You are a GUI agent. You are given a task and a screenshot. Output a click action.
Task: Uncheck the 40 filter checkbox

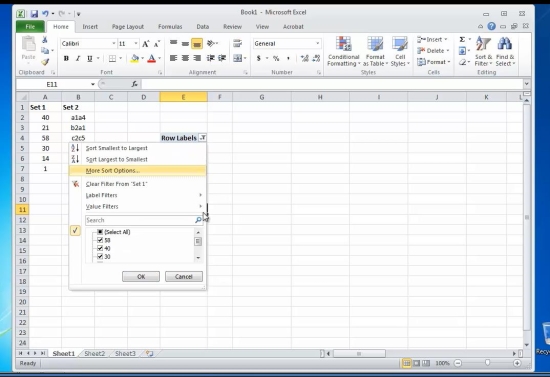tap(100, 248)
